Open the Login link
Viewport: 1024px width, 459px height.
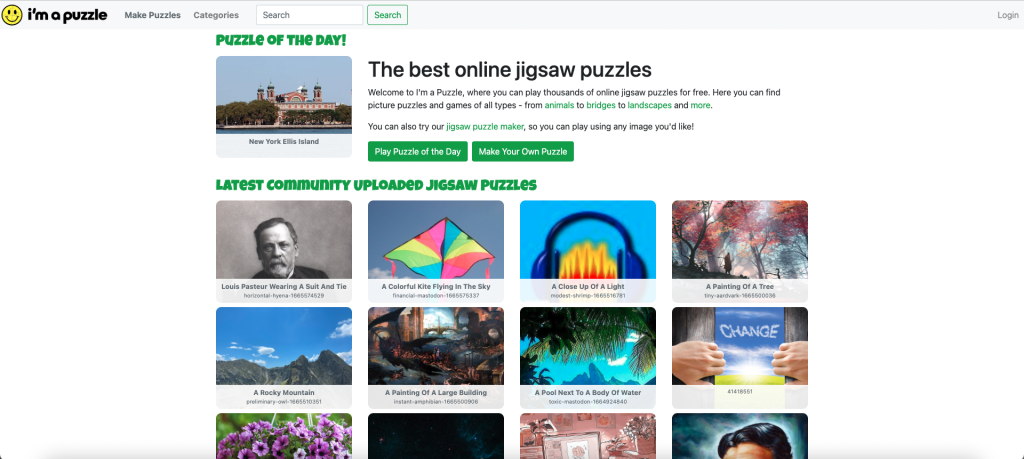(x=1008, y=15)
